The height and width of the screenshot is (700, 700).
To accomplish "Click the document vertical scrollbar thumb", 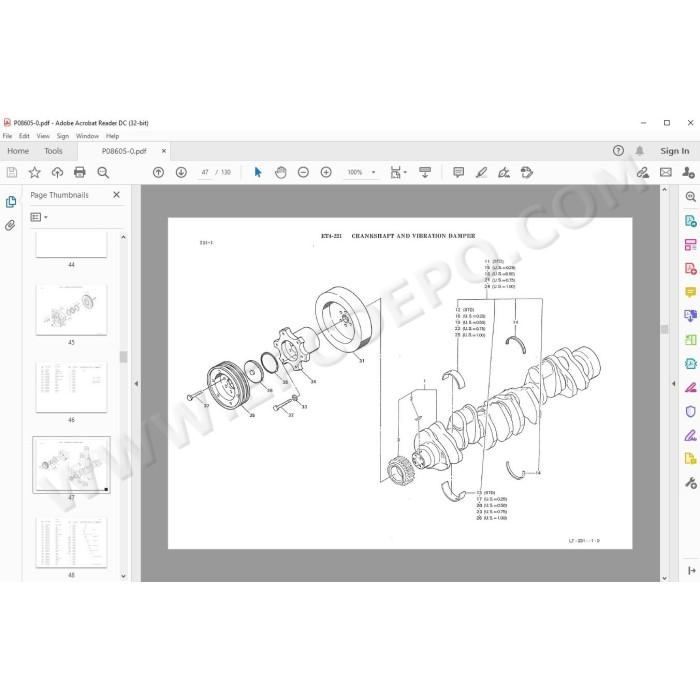I will 664,329.
